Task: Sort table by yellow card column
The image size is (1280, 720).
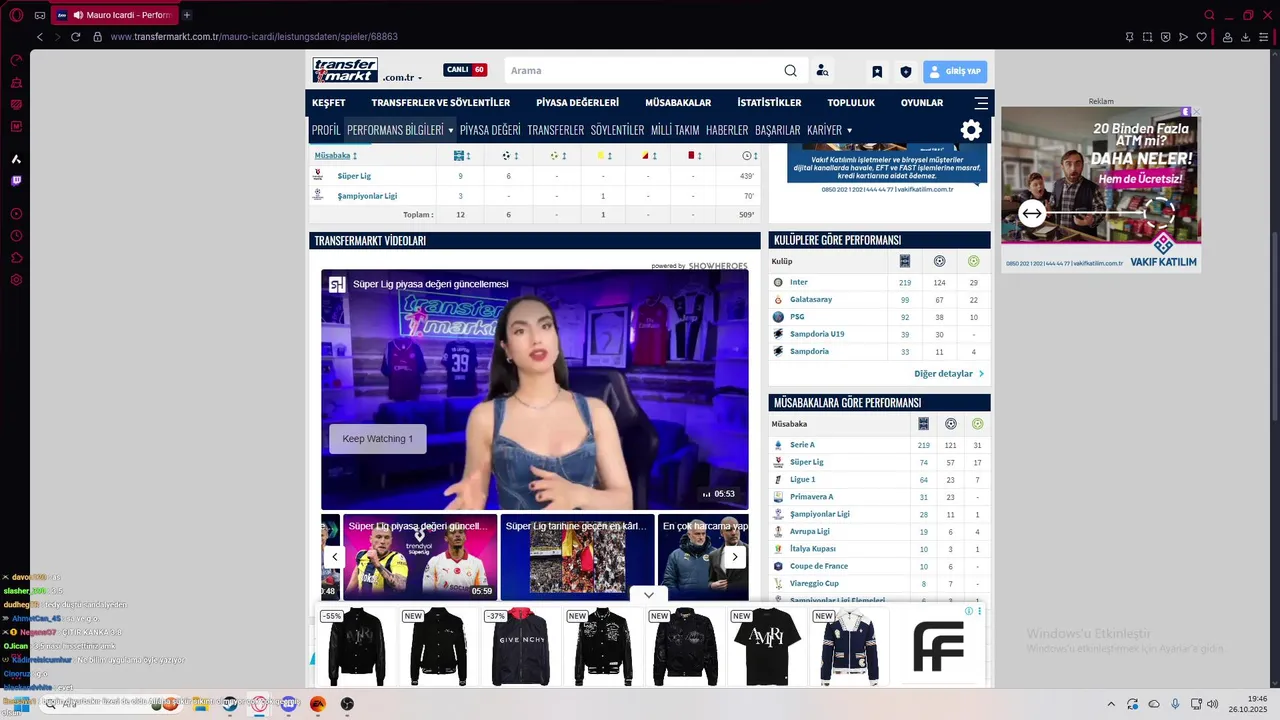Action: pyautogui.click(x=604, y=156)
